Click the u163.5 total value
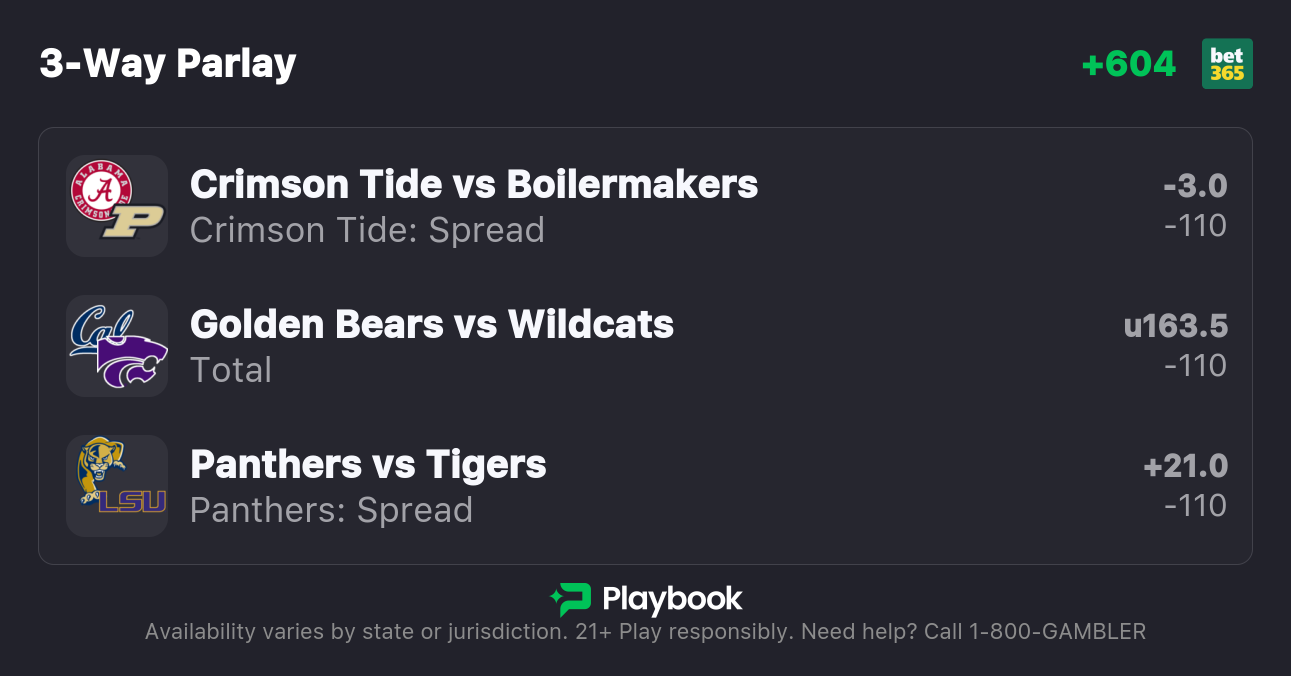1291x676 pixels. click(x=1175, y=326)
